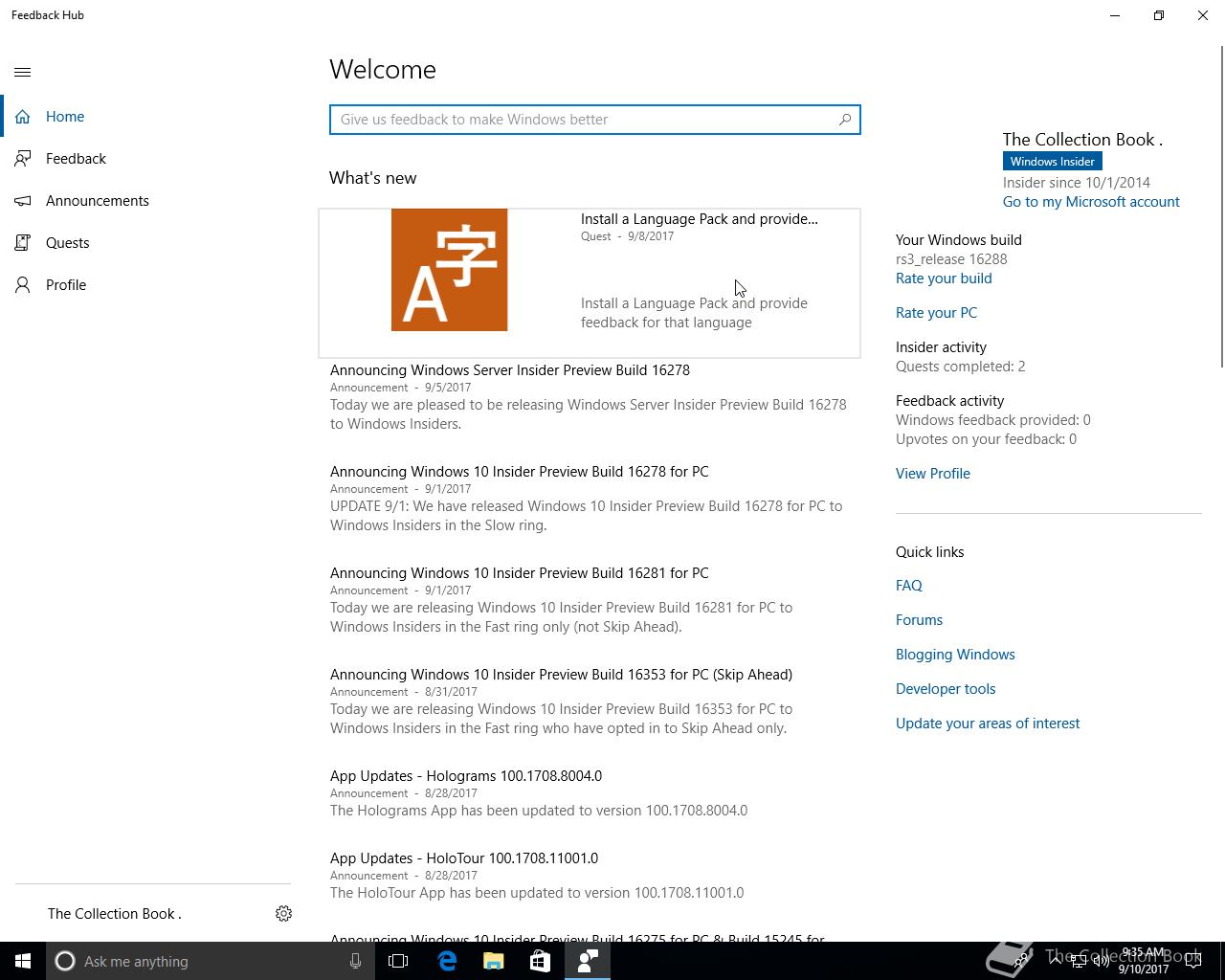Open settings gear in sidebar
Screen dimensions: 1225x980
click(283, 914)
